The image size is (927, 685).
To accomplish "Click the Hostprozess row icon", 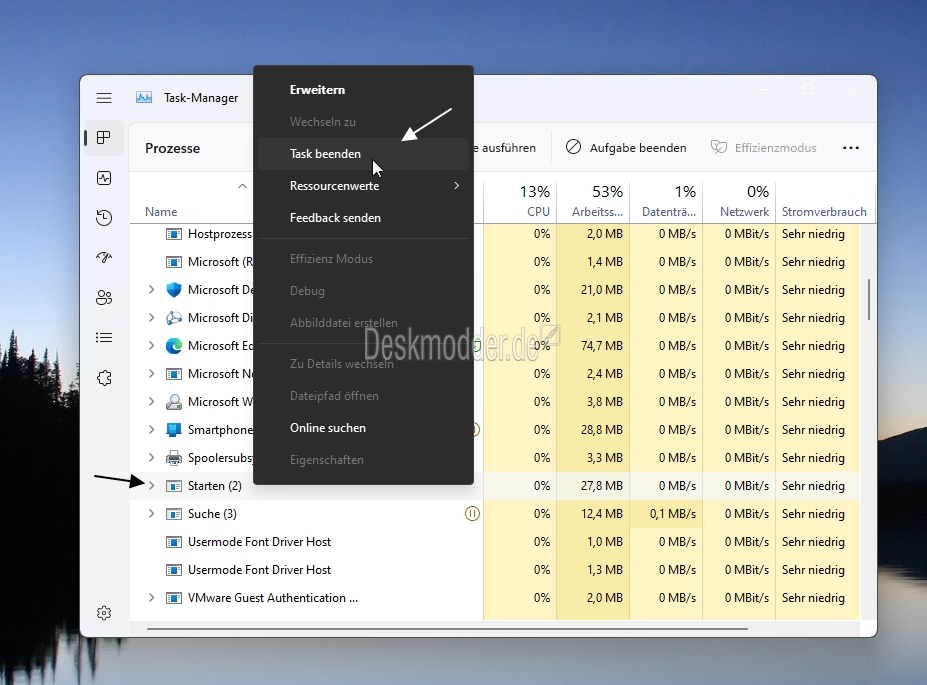I will [174, 234].
